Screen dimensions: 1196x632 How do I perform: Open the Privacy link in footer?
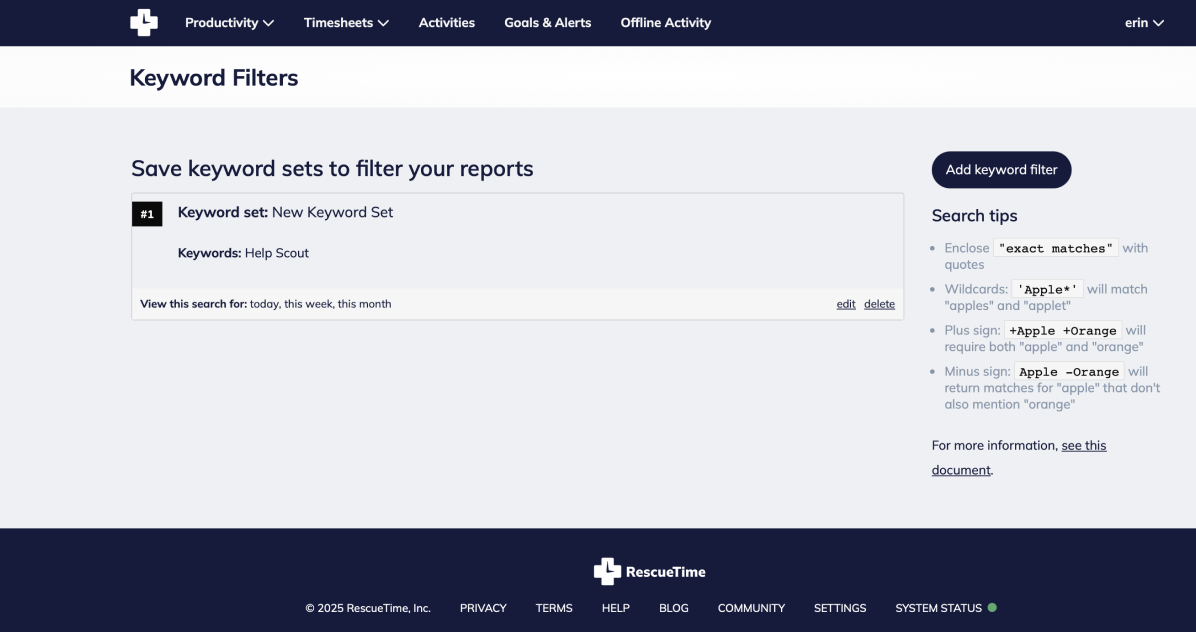(483, 608)
